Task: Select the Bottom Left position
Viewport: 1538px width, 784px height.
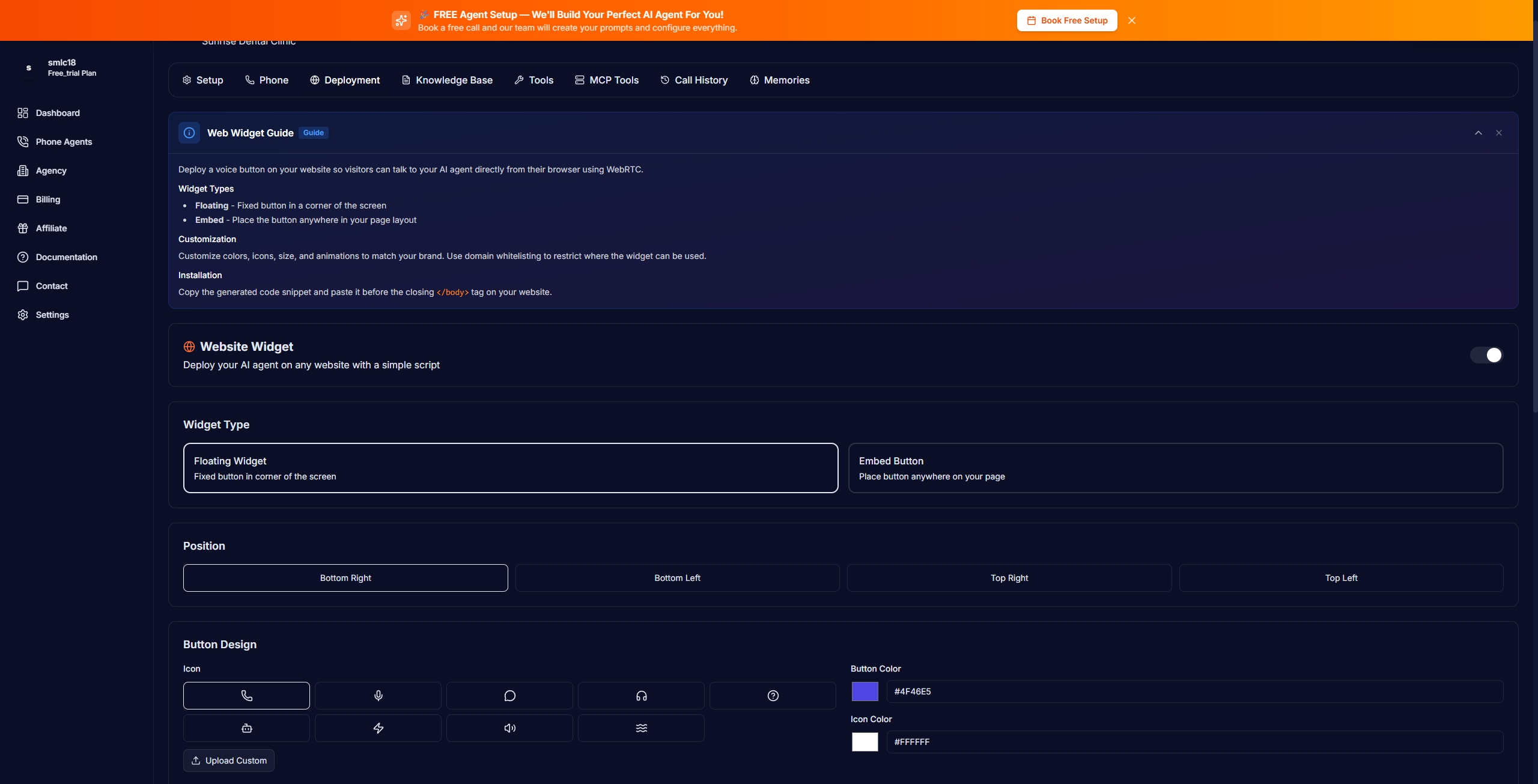Action: click(x=676, y=577)
